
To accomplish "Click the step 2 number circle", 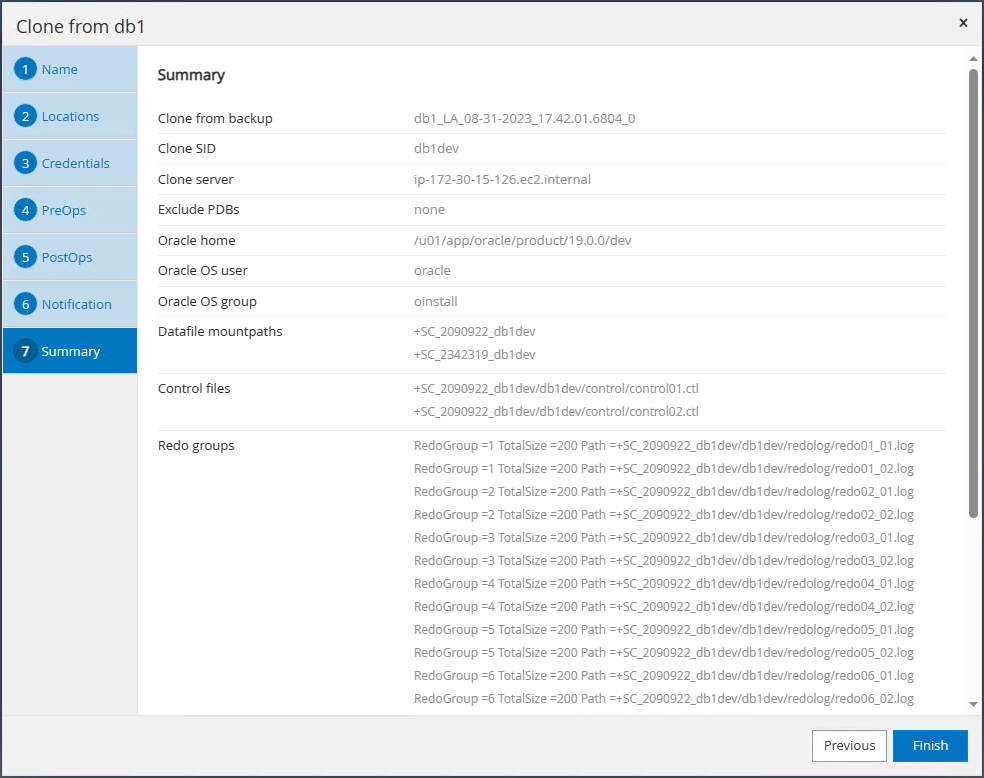I will pyautogui.click(x=26, y=117).
